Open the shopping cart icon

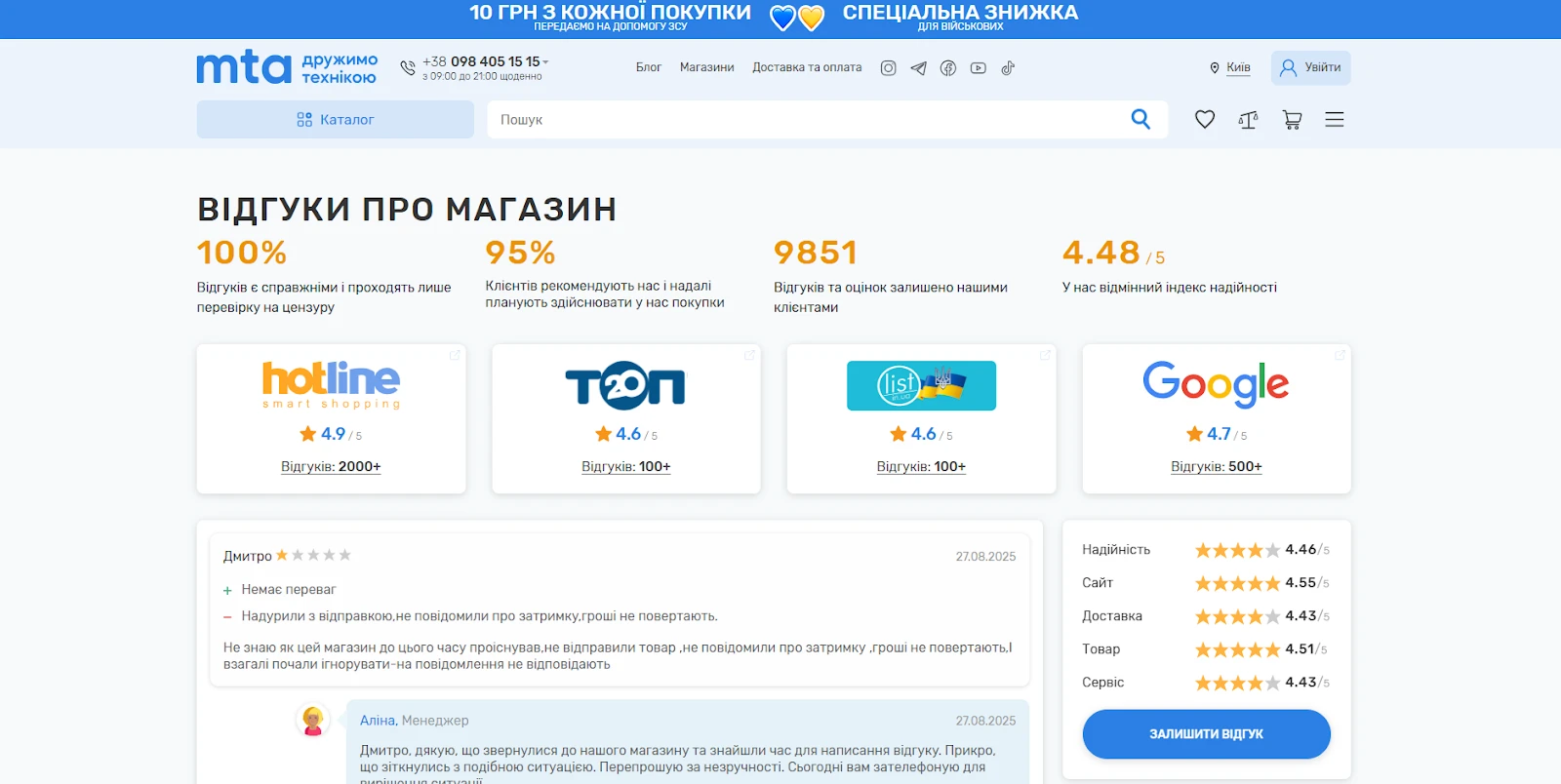pyautogui.click(x=1292, y=120)
